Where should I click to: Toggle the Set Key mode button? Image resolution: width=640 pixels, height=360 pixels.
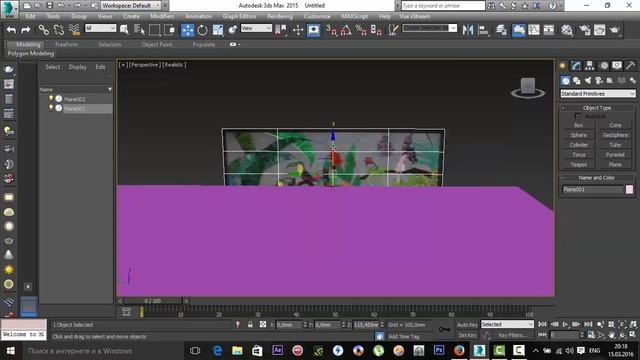pos(467,335)
